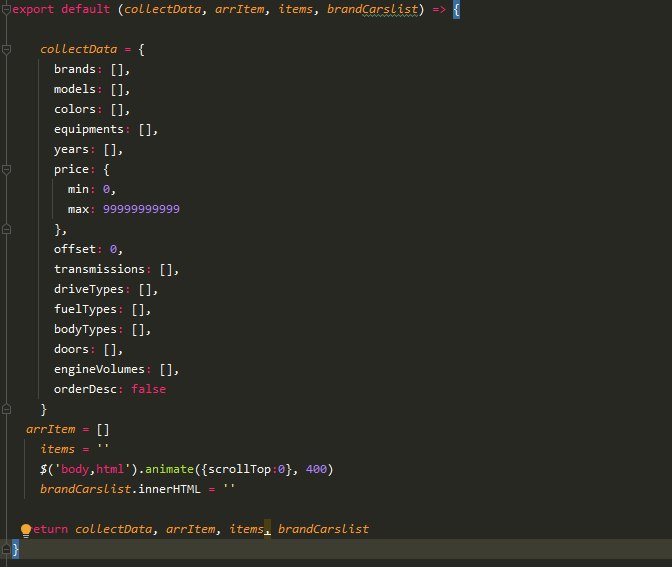Place cursor on models property
Image resolution: width=672 pixels, height=567 pixels.
(x=75, y=89)
